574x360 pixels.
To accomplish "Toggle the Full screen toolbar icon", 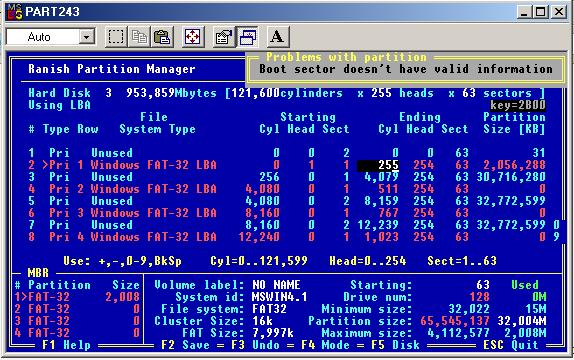I will click(193, 37).
